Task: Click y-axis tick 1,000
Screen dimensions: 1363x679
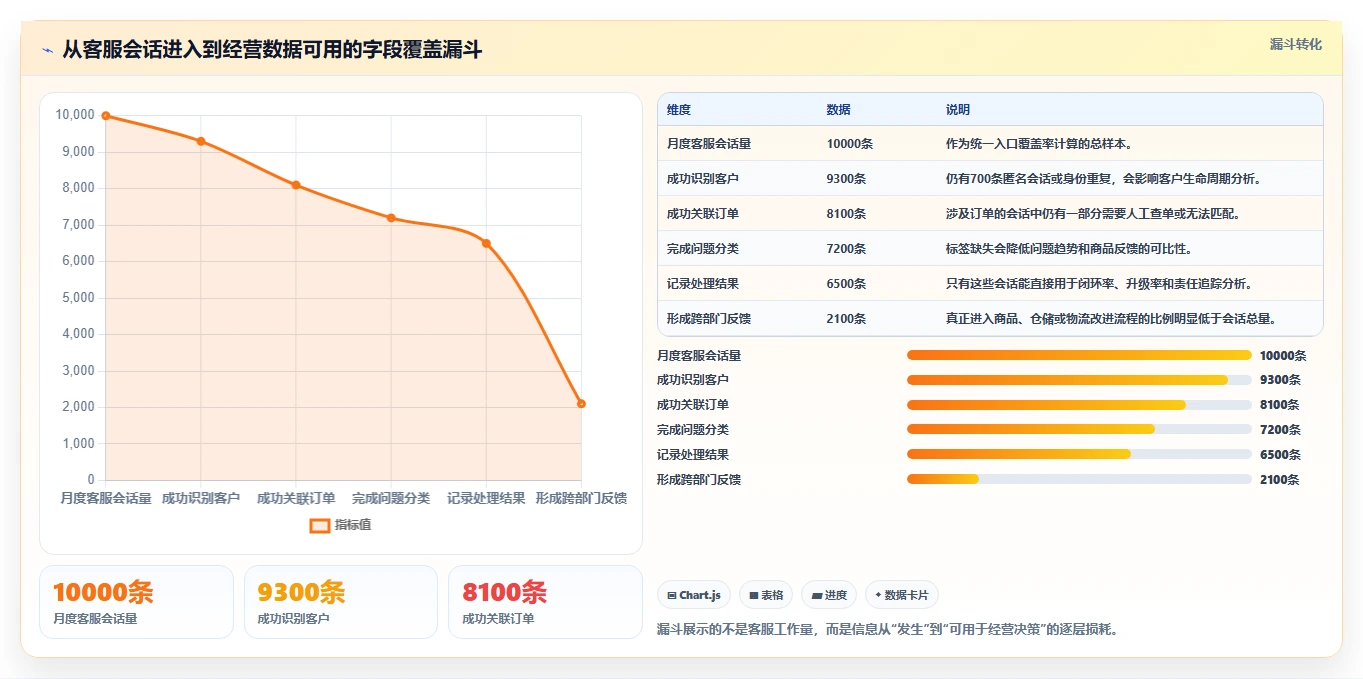Action: point(76,444)
